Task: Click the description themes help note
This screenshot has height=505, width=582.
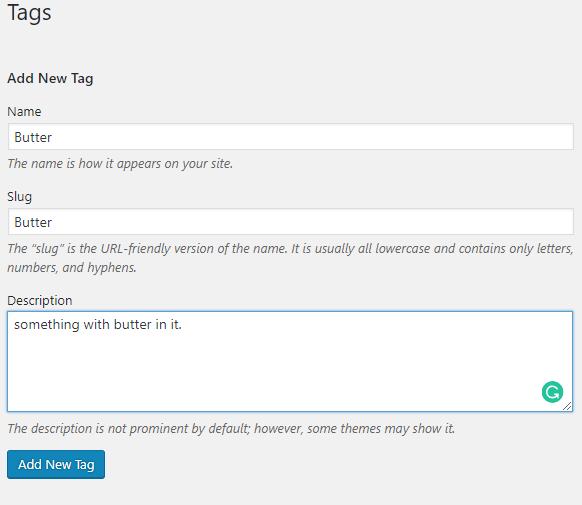Action: click(x=231, y=429)
